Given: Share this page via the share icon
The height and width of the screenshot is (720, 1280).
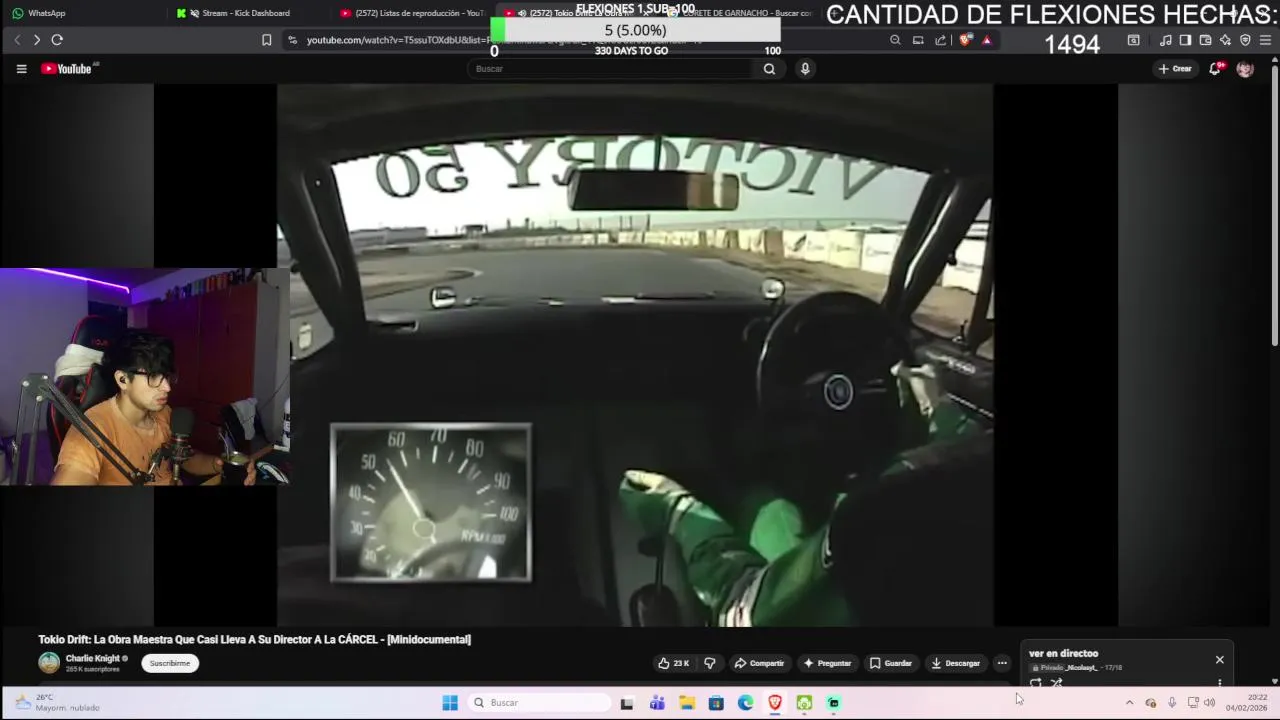Looking at the screenshot, I should point(941,40).
